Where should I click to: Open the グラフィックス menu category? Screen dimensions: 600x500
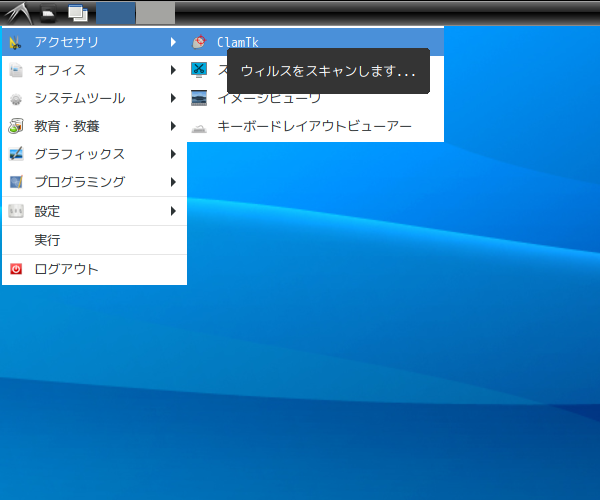(95, 154)
